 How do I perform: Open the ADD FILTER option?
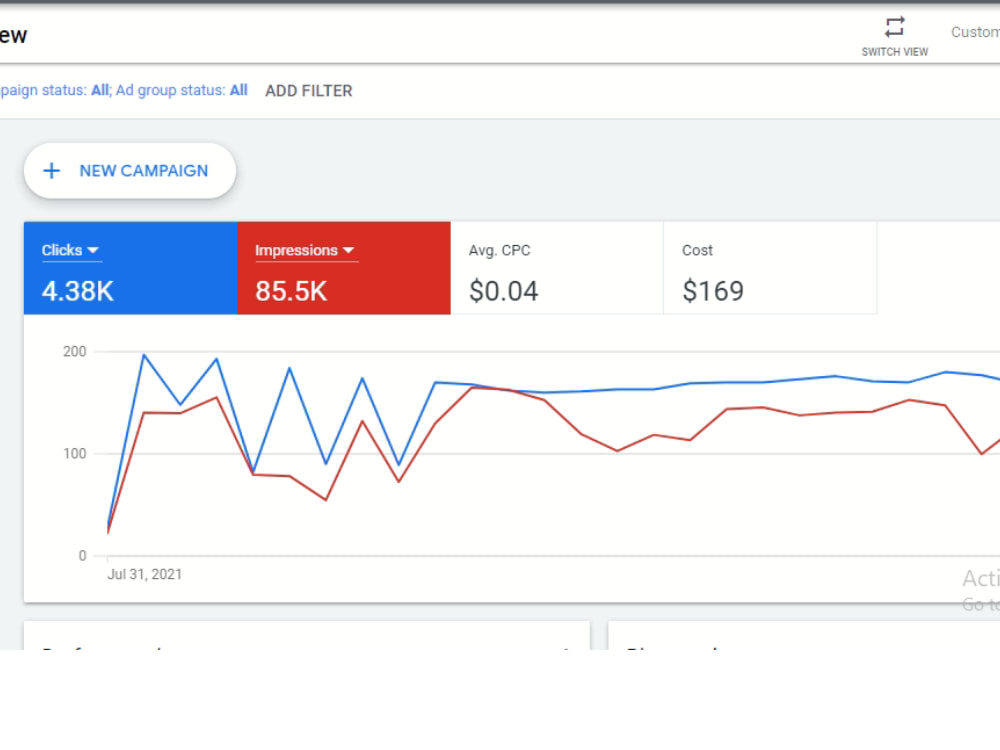coord(309,91)
